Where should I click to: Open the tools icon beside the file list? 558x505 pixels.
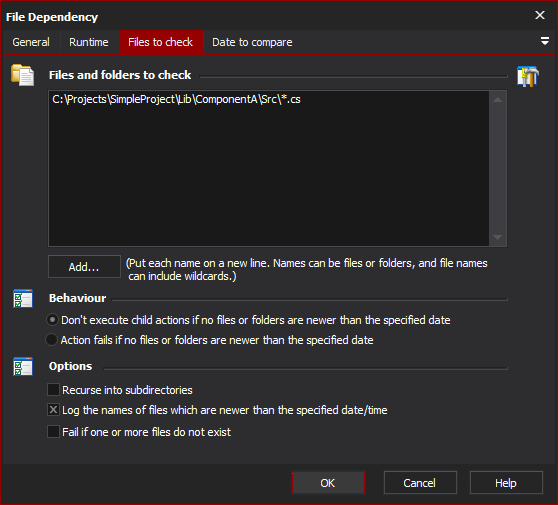point(528,76)
